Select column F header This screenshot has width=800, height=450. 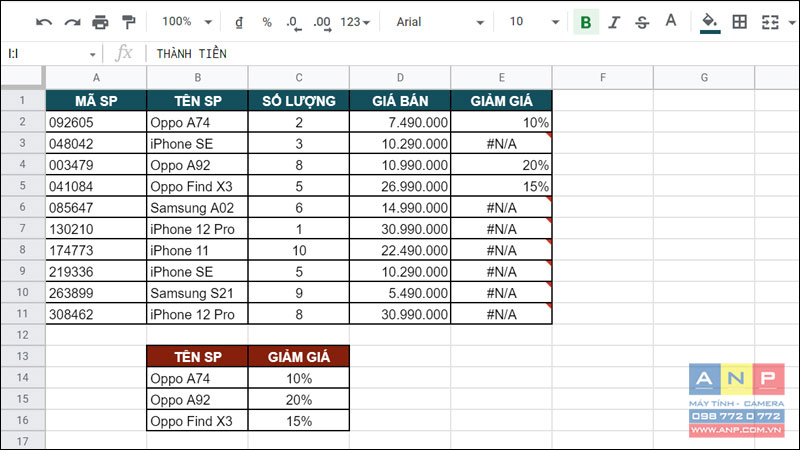click(x=603, y=78)
